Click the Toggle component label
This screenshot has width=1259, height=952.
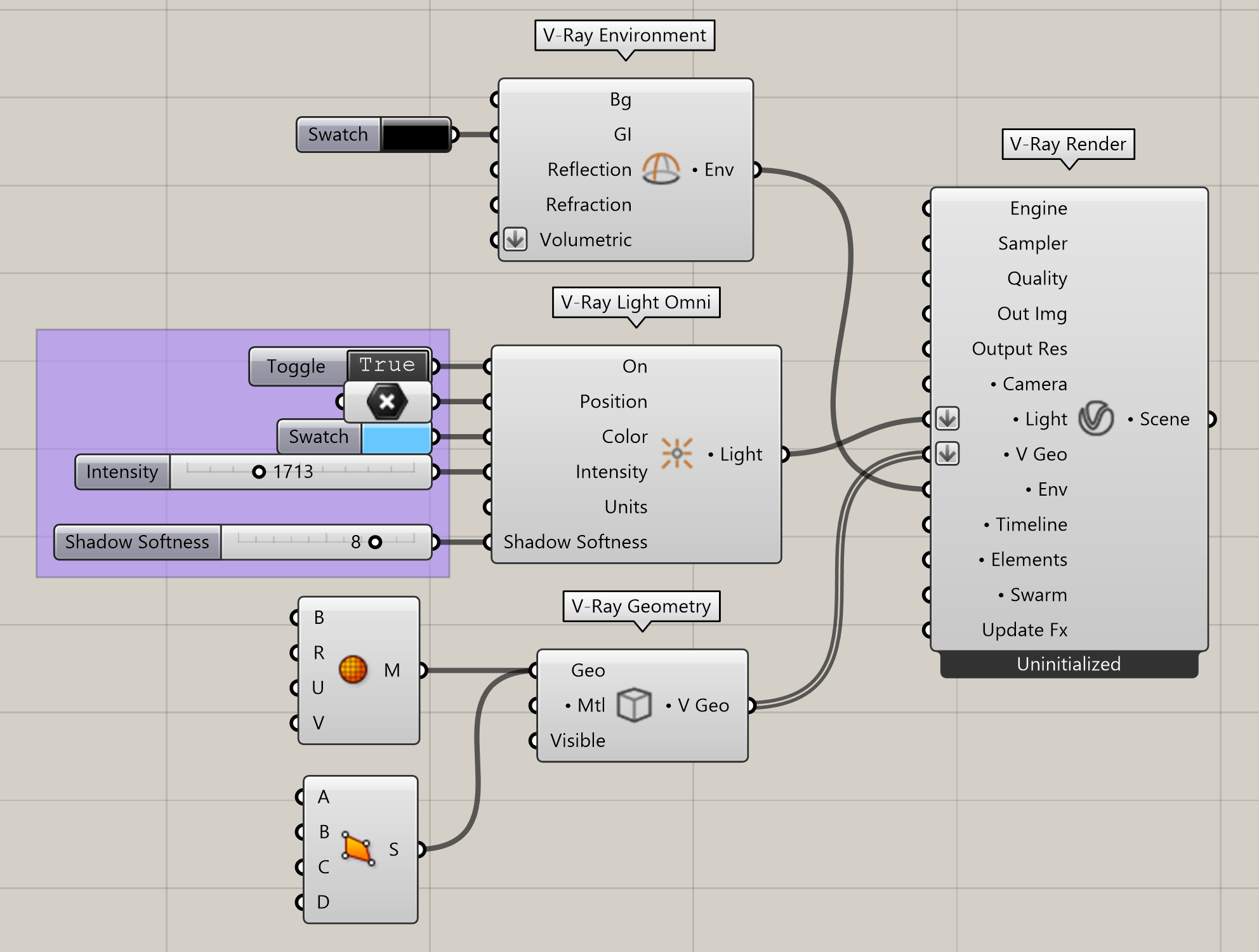click(x=296, y=366)
